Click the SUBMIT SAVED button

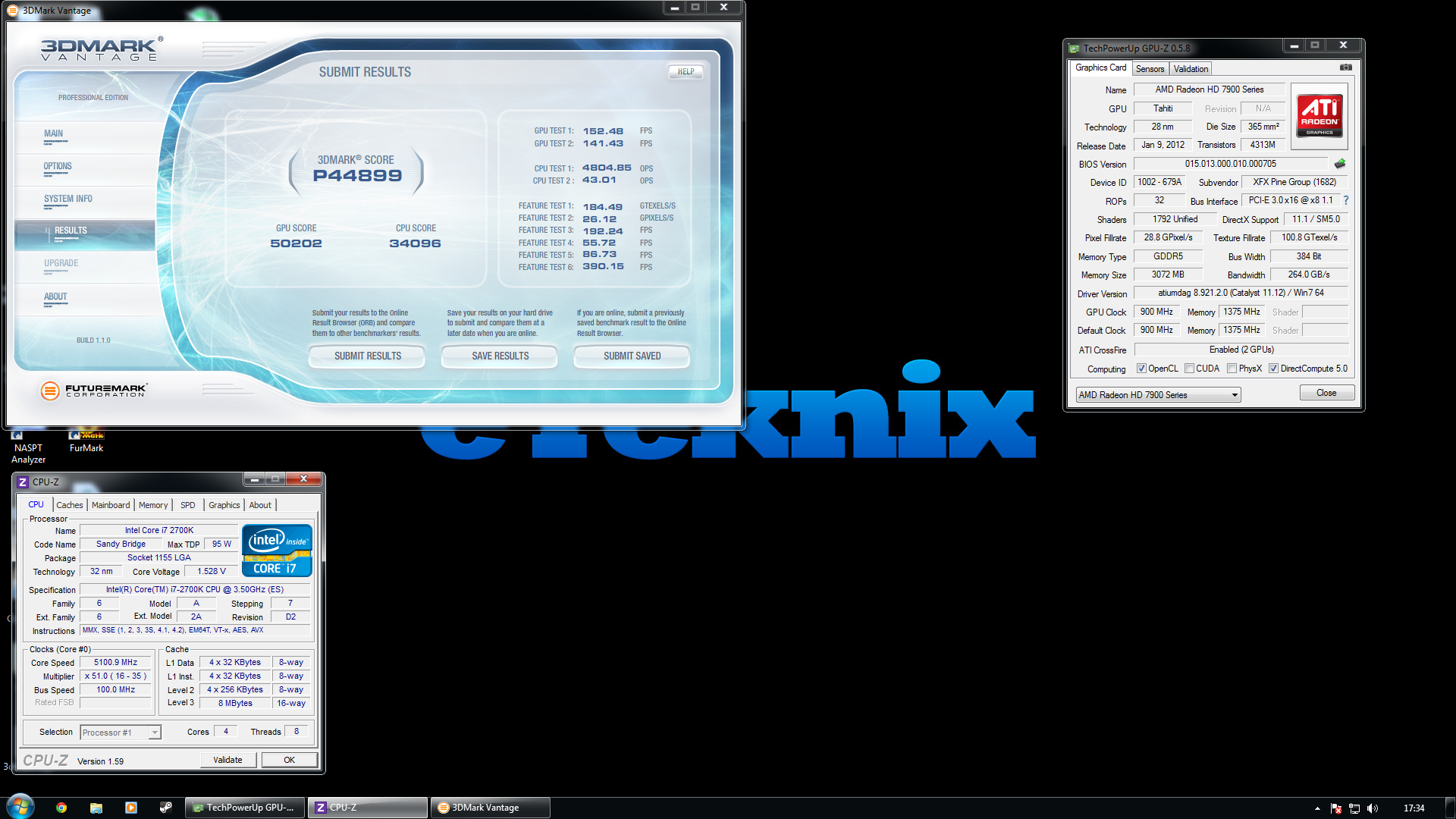pos(632,356)
